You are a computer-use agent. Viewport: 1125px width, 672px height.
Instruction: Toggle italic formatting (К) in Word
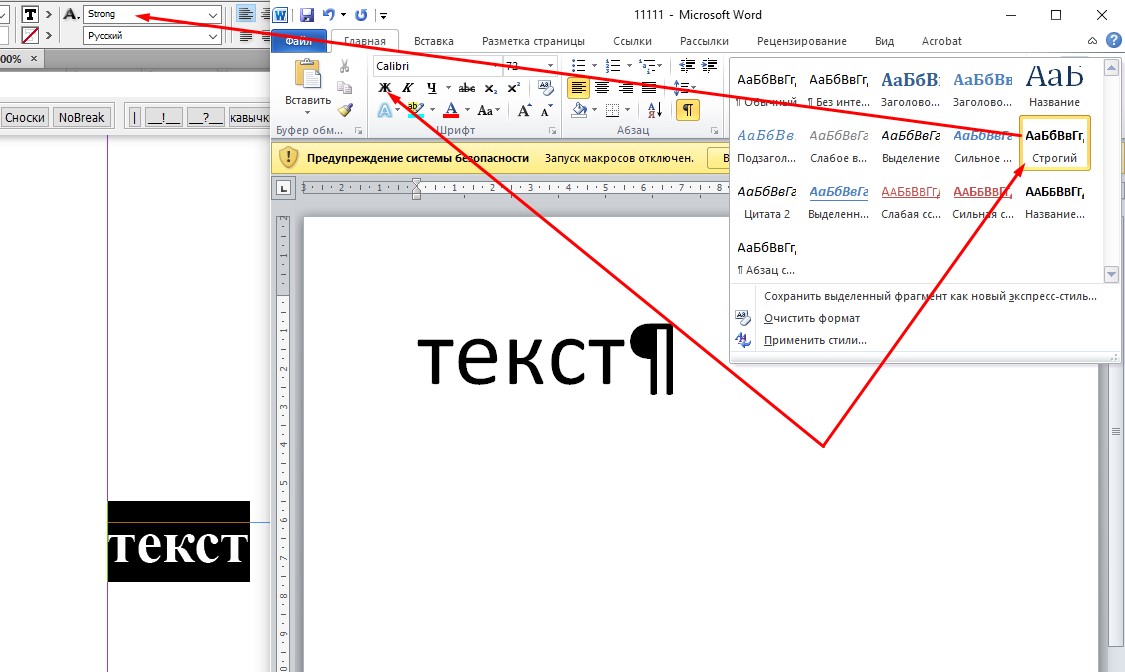[408, 87]
